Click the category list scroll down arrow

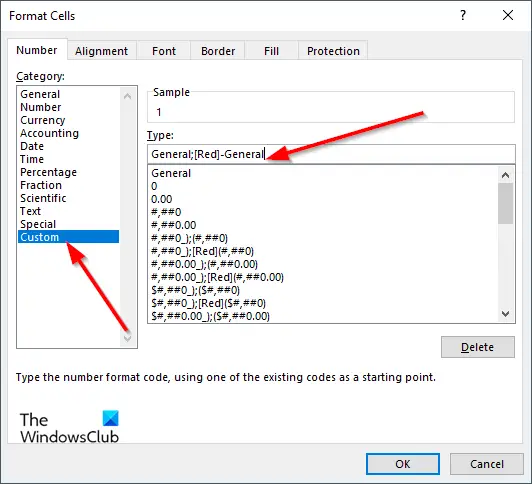[x=128, y=338]
